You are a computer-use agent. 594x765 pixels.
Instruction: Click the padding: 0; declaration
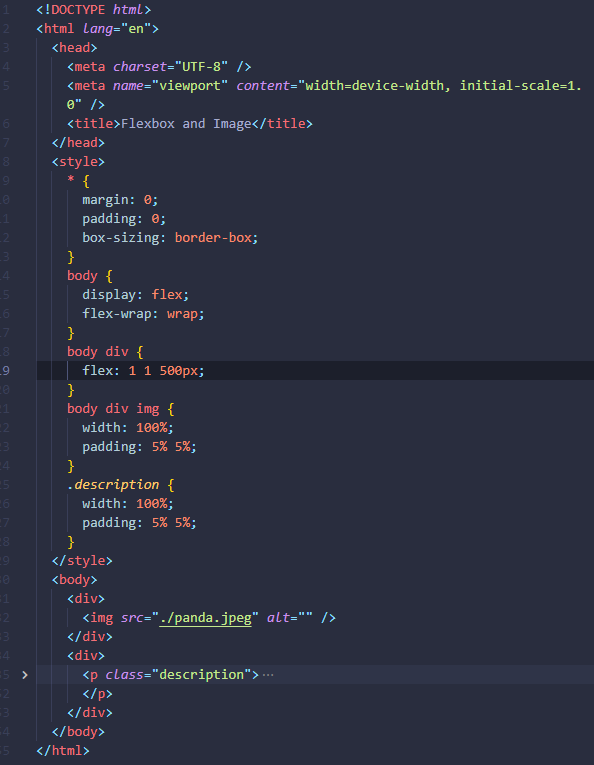pyautogui.click(x=124, y=219)
